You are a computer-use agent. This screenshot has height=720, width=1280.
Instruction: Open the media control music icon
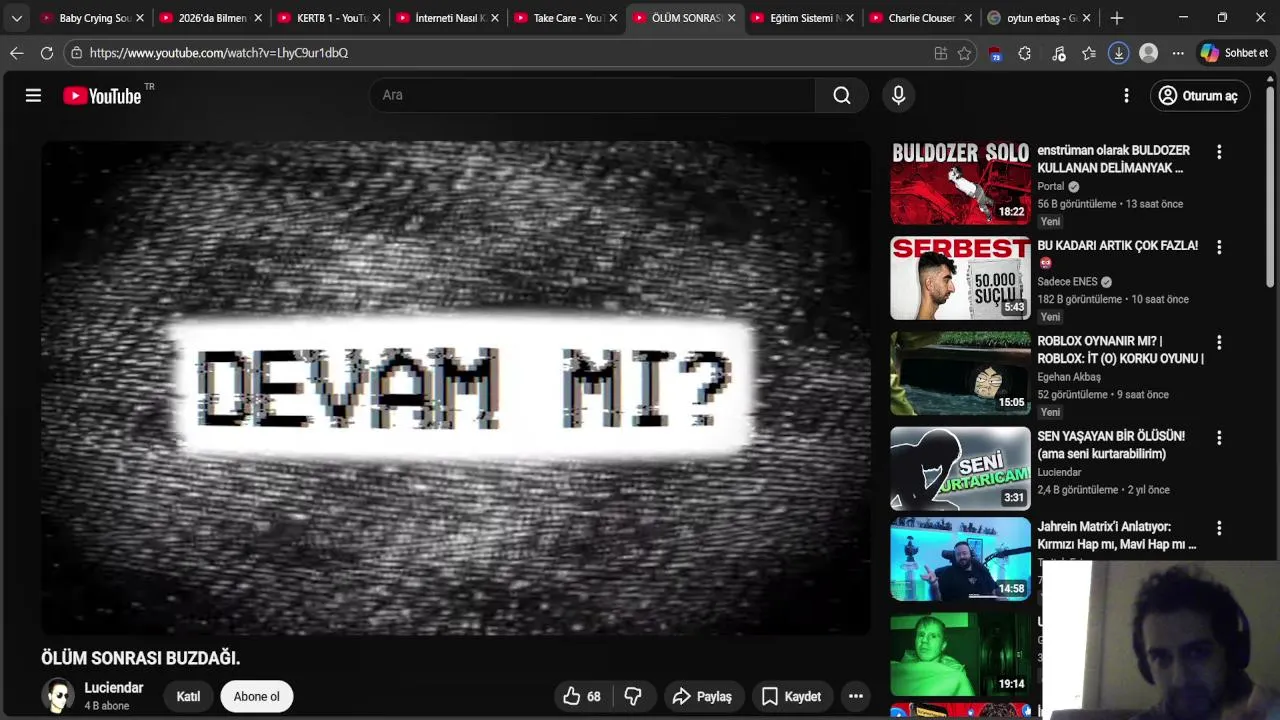pyautogui.click(x=1059, y=53)
